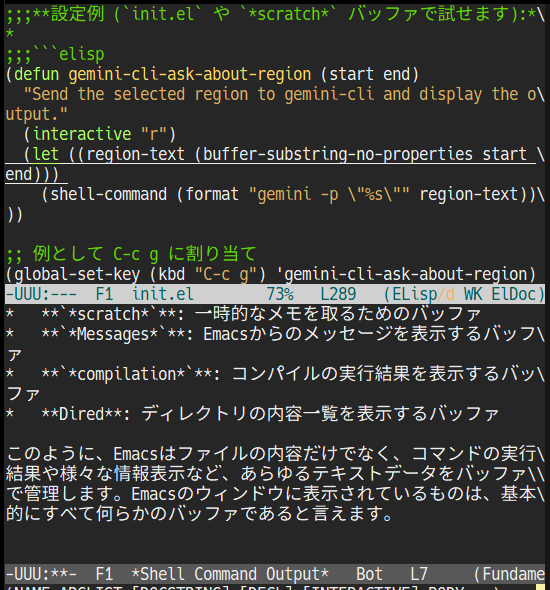
Task: Click the L289 line number indicator
Action: coord(338,294)
